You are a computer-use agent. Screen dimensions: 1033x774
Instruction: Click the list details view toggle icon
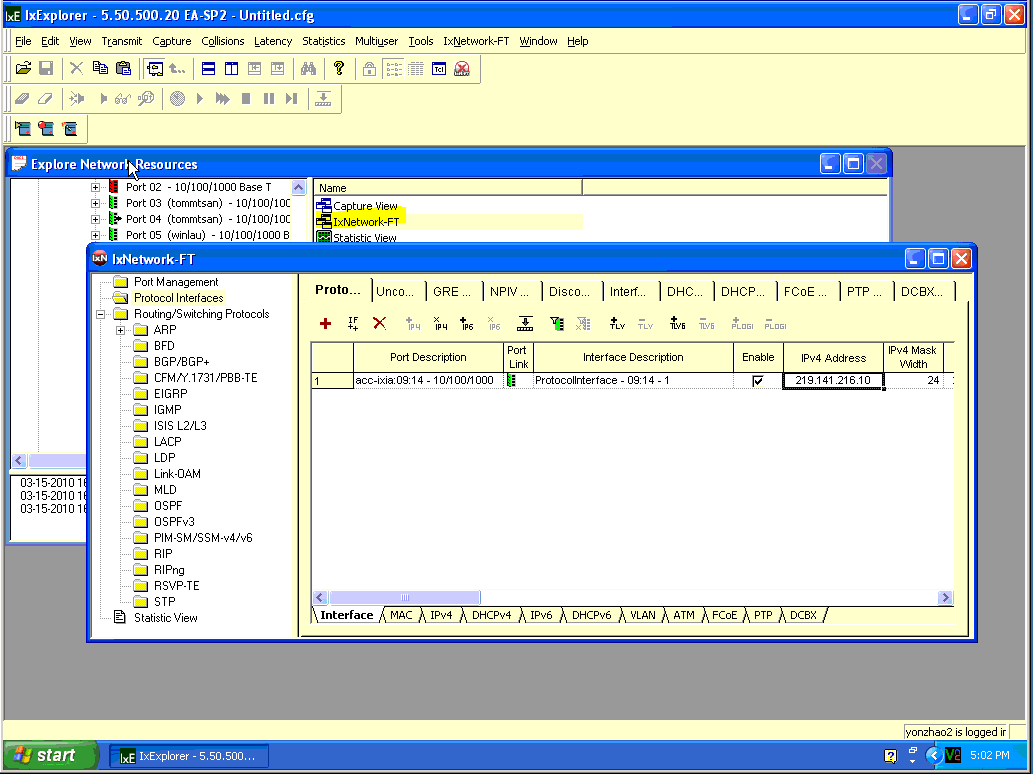click(394, 69)
